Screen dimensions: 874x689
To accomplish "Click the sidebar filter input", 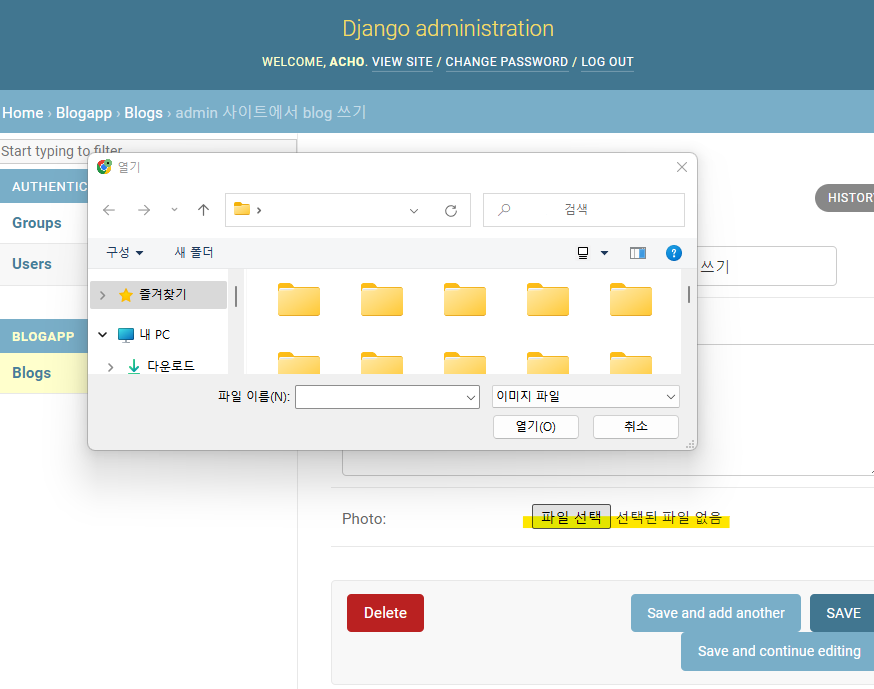I will point(148,151).
